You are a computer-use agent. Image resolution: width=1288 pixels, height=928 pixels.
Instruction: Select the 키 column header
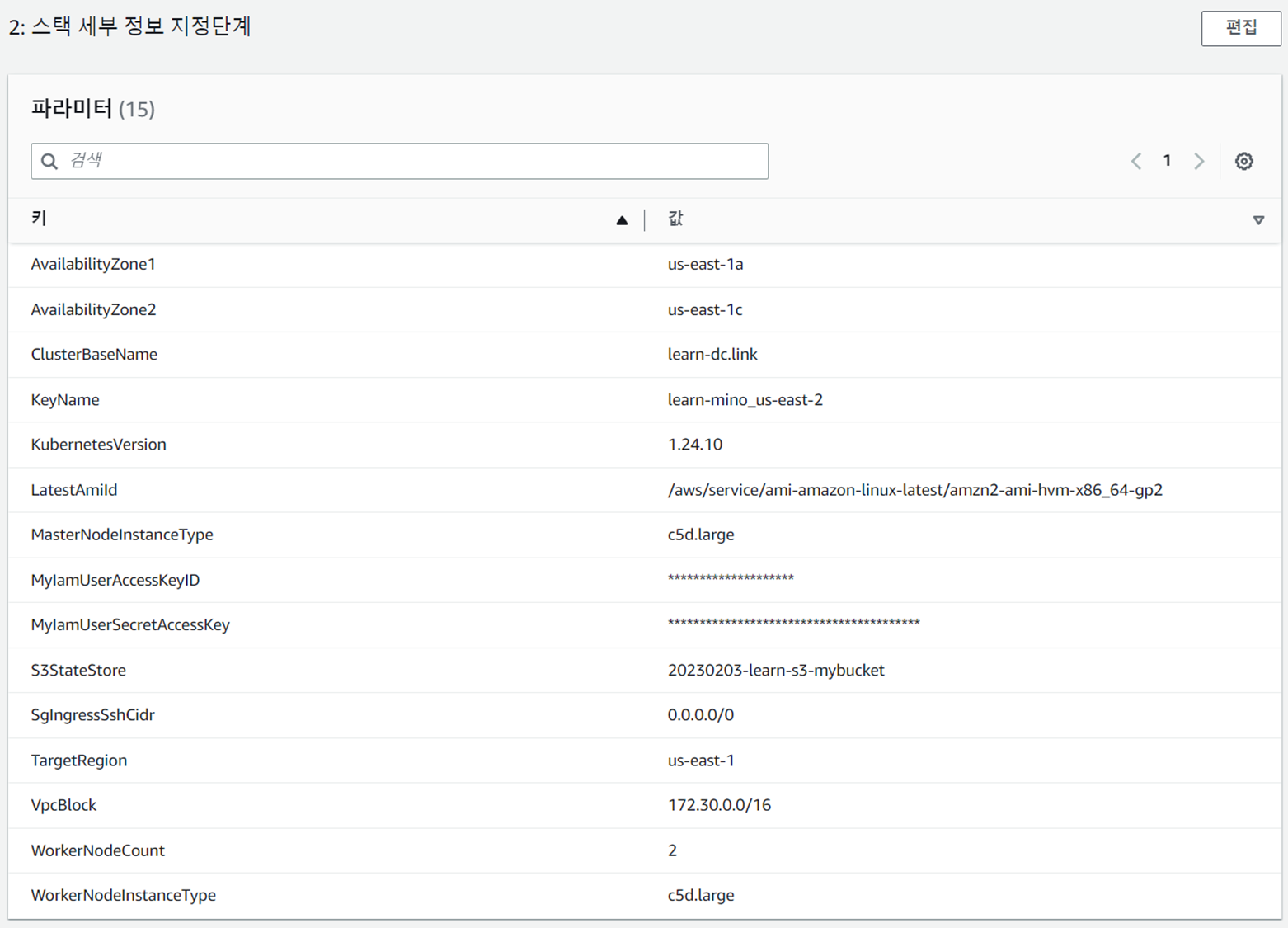pyautogui.click(x=37, y=219)
